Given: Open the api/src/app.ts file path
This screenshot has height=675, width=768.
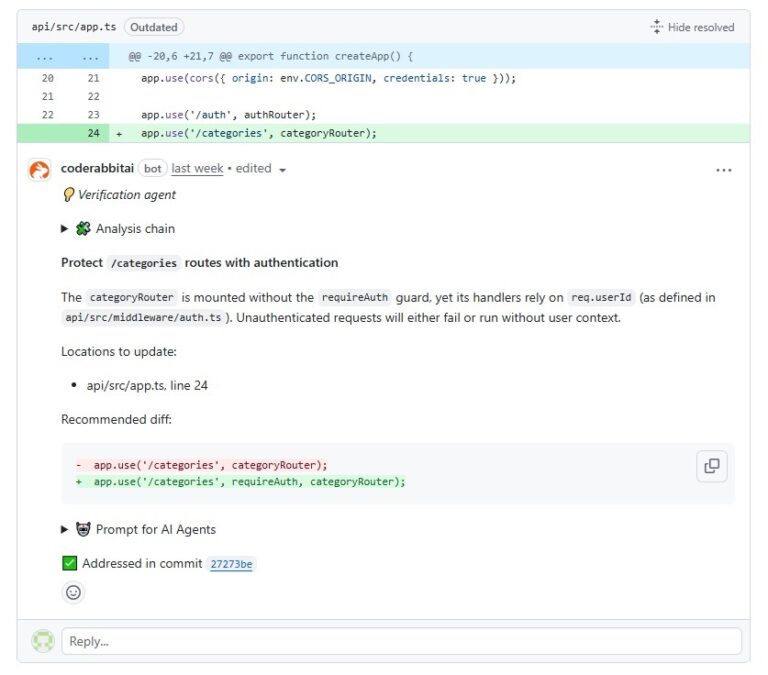Looking at the screenshot, I should (74, 27).
